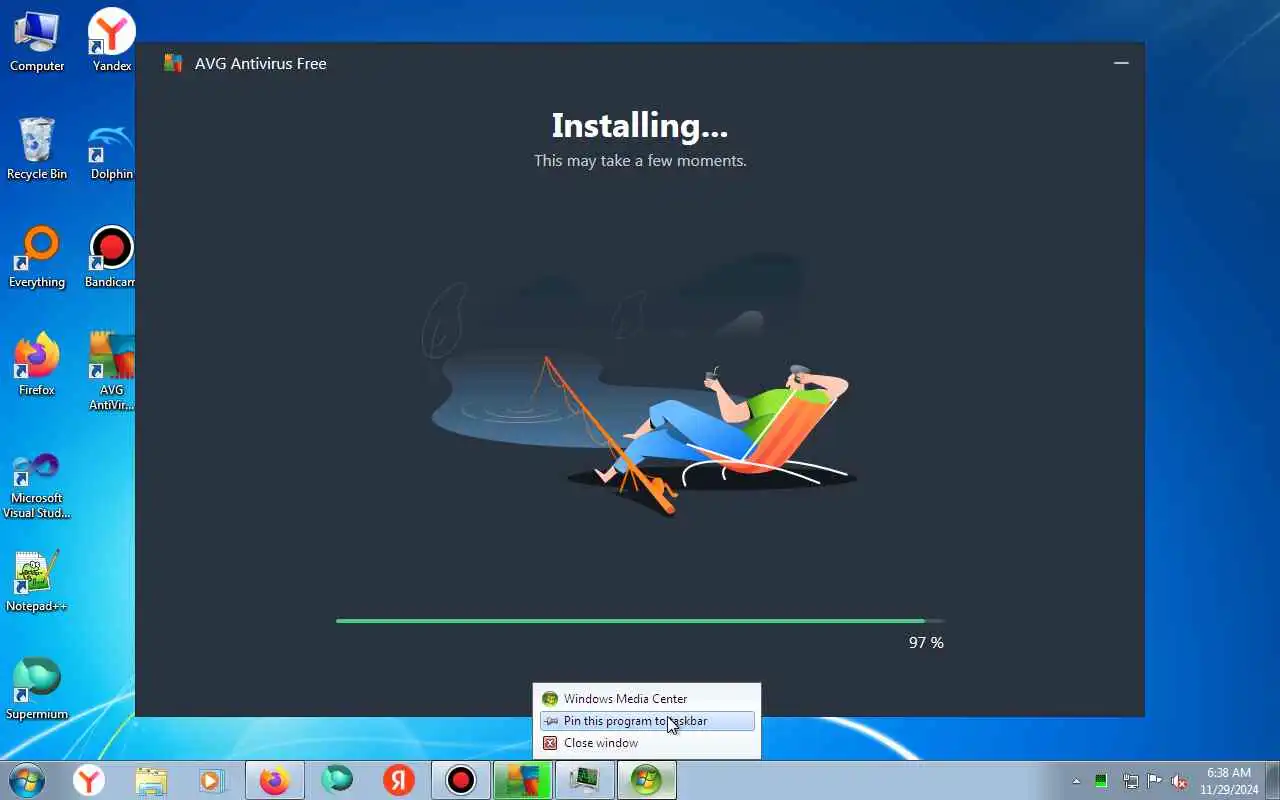Click "This may take a few moments." text
Image resolution: width=1280 pixels, height=800 pixels.
(x=640, y=160)
